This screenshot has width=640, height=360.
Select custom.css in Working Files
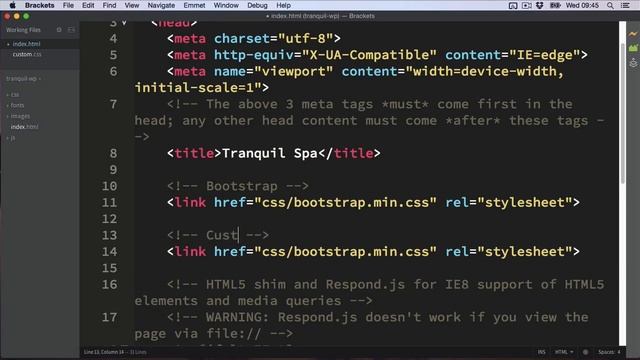click(x=27, y=54)
